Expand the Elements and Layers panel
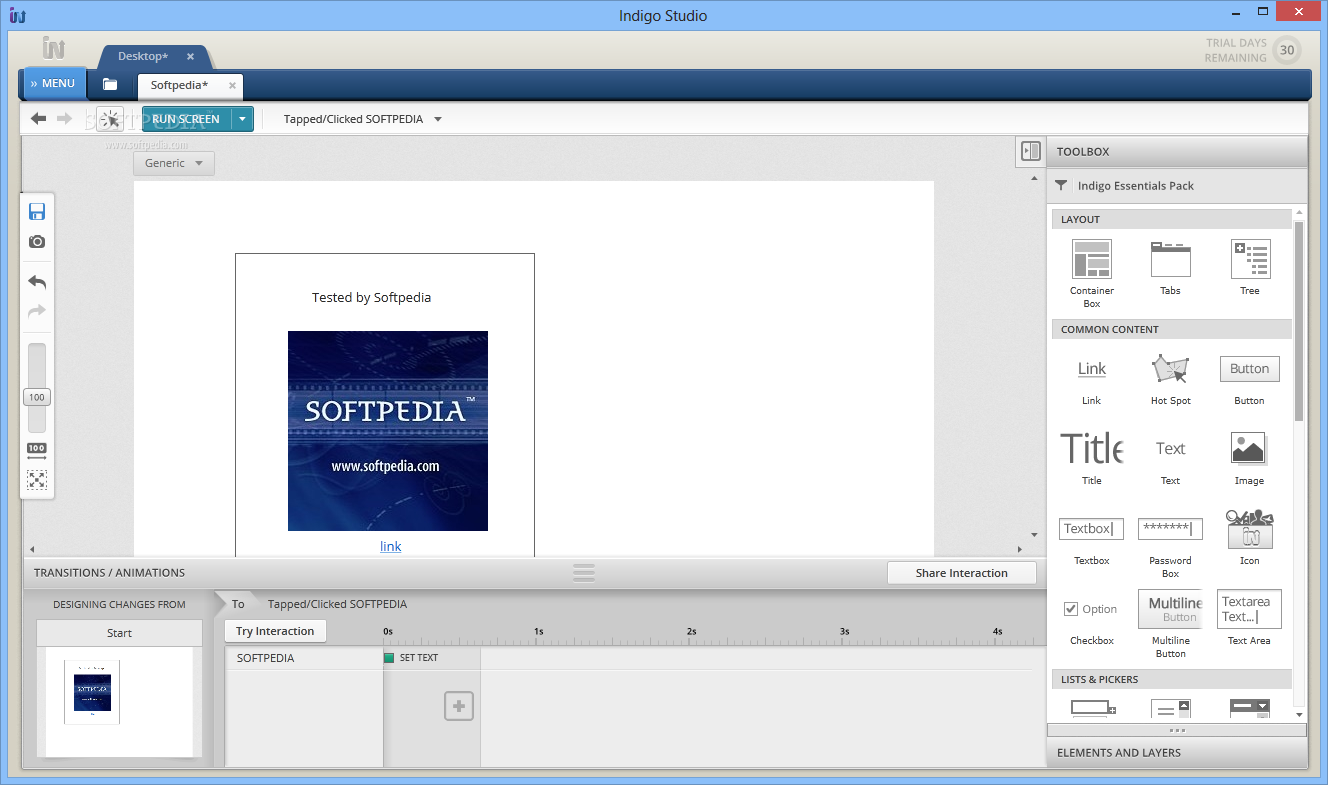Viewport: 1328px width, 785px height. (1177, 752)
